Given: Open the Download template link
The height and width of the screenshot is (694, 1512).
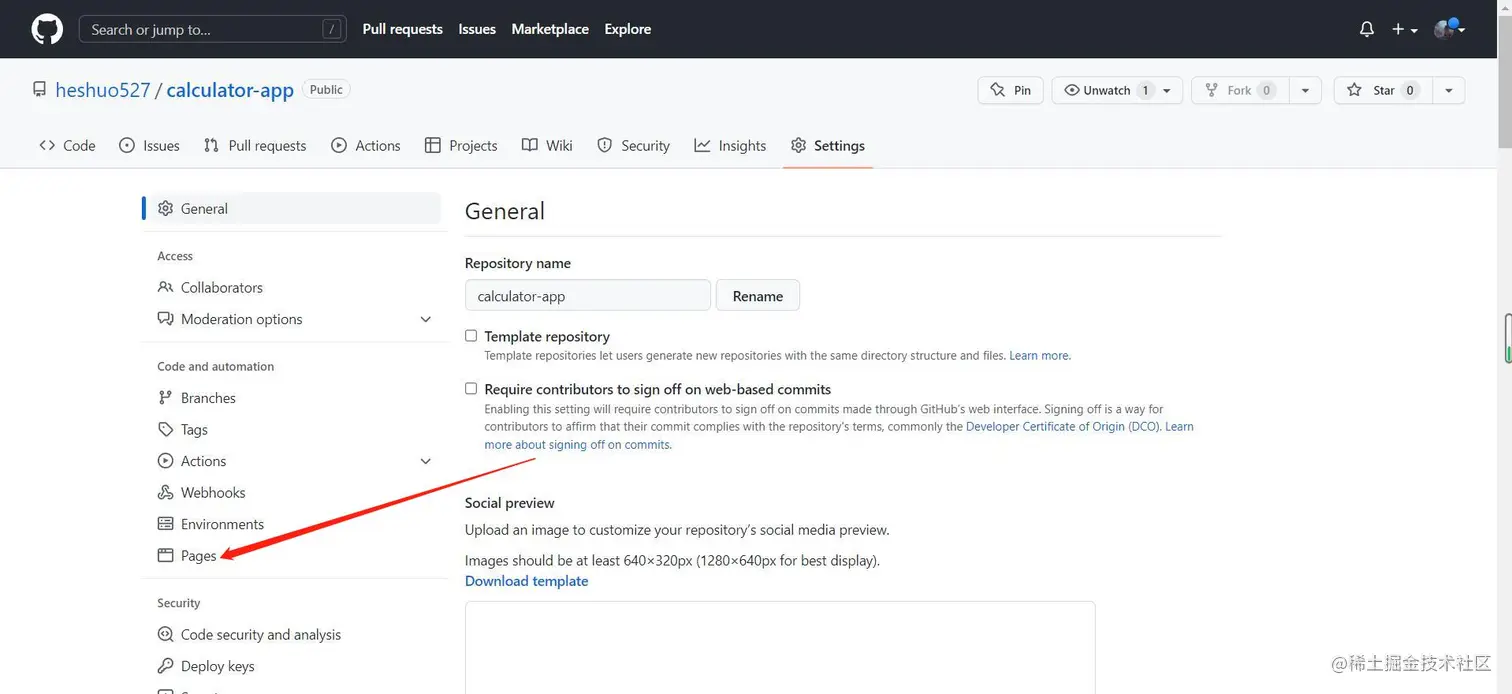Looking at the screenshot, I should [x=526, y=581].
